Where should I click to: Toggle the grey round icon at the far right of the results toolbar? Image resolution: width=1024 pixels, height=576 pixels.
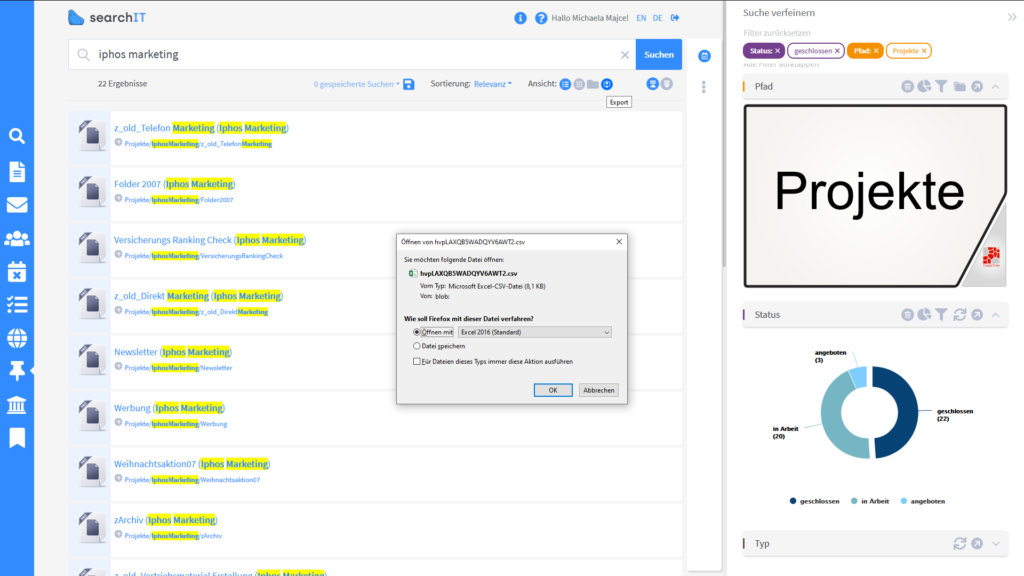[666, 84]
